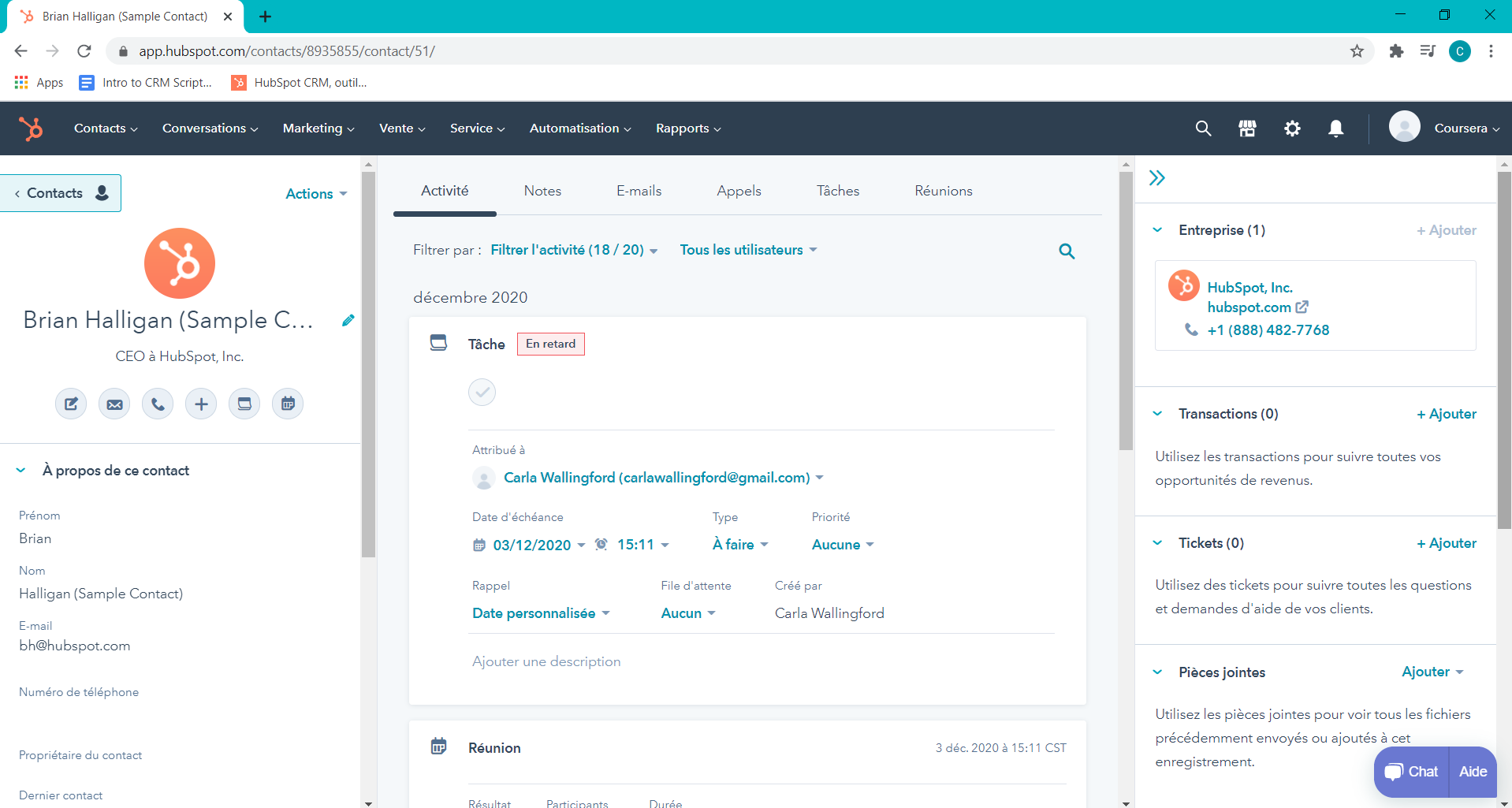Screen dimensions: 1512x808
Task: Open the Chat widget button
Action: click(x=1412, y=772)
